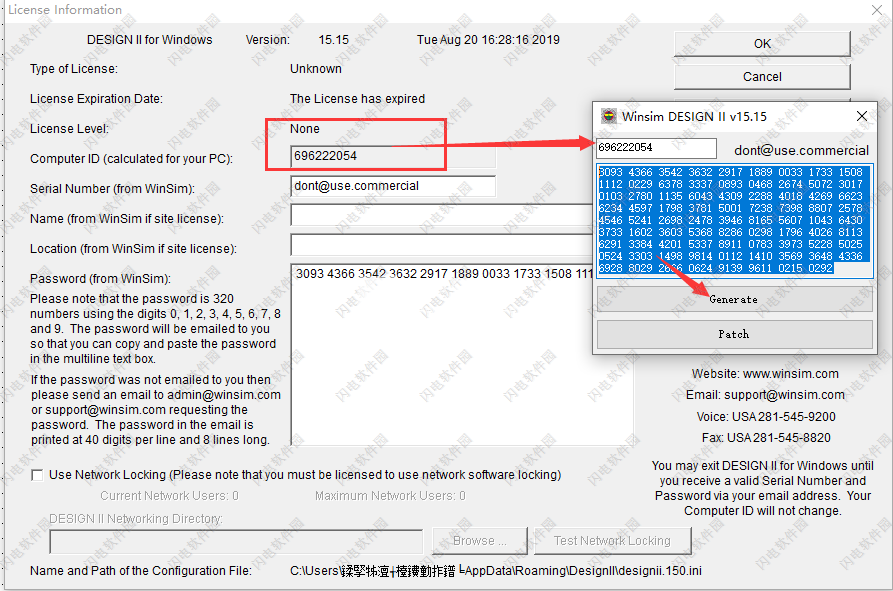This screenshot has height=591, width=893.
Task: Click the 'Type of License:' label
Action: pos(74,69)
